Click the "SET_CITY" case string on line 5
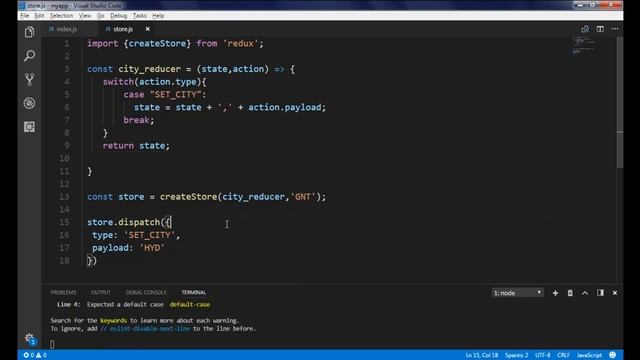Screen dimensions: 640x360 (x=176, y=94)
